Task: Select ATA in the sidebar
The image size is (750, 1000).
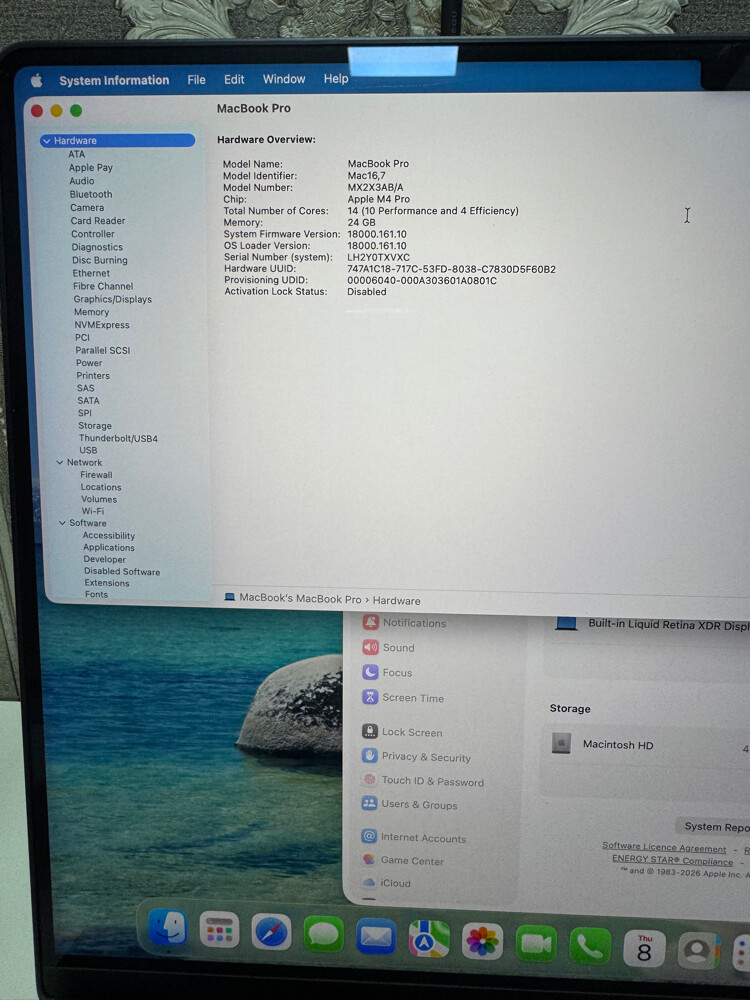Action: click(77, 154)
